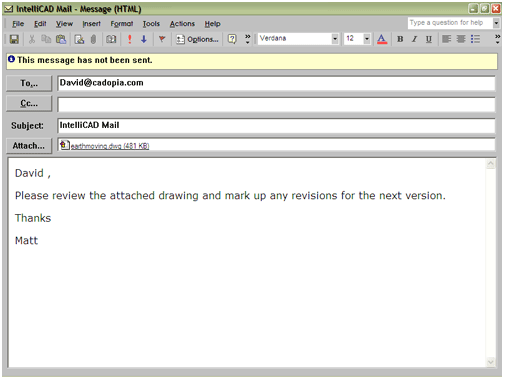Click the Copy icon

point(46,39)
